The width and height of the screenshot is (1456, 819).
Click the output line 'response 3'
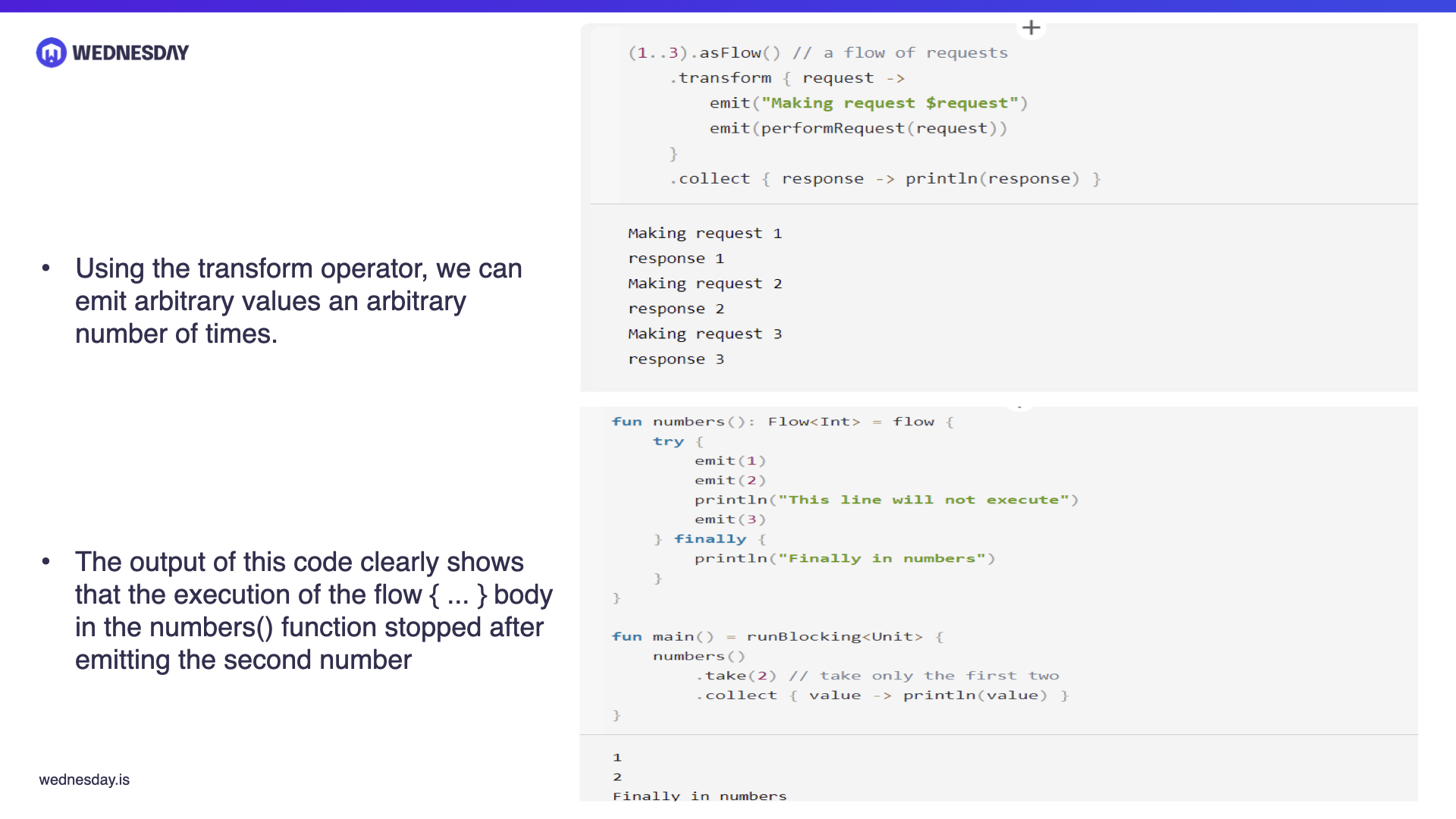click(676, 359)
